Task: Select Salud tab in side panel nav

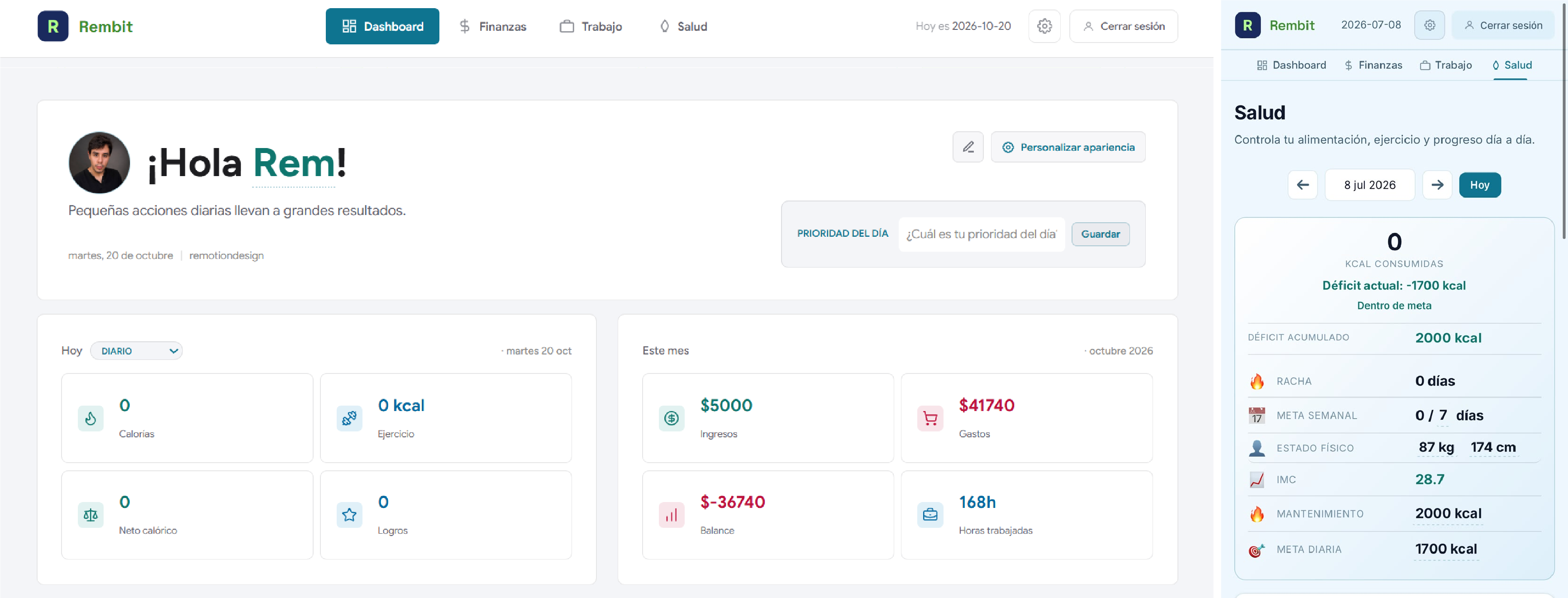Action: (x=1511, y=65)
